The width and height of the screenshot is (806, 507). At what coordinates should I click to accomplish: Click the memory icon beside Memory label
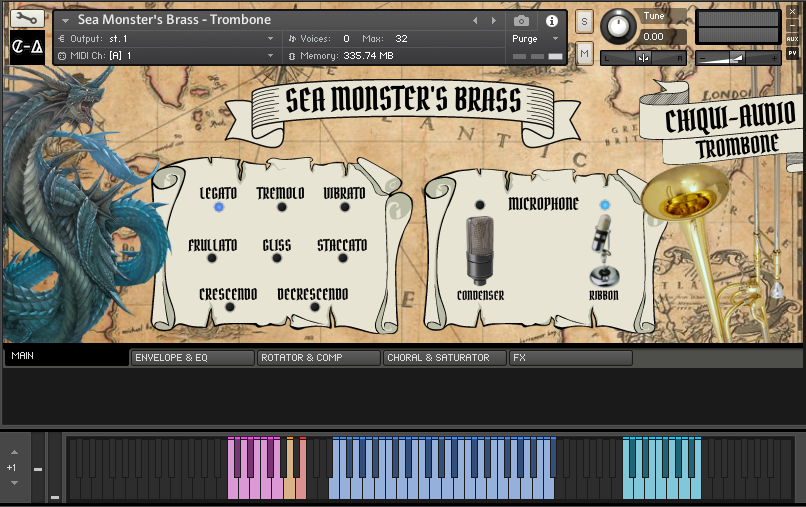pyautogui.click(x=292, y=56)
